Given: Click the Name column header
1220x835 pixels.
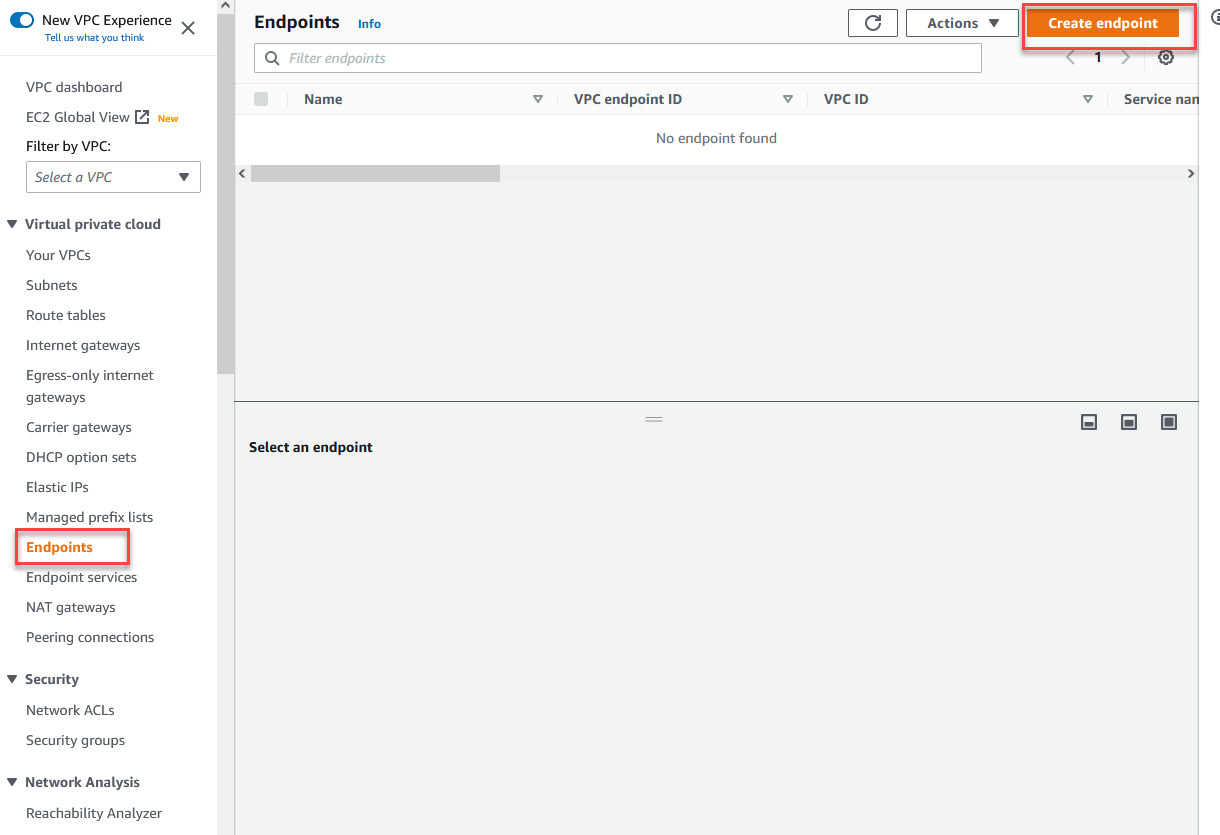Looking at the screenshot, I should (x=323, y=99).
